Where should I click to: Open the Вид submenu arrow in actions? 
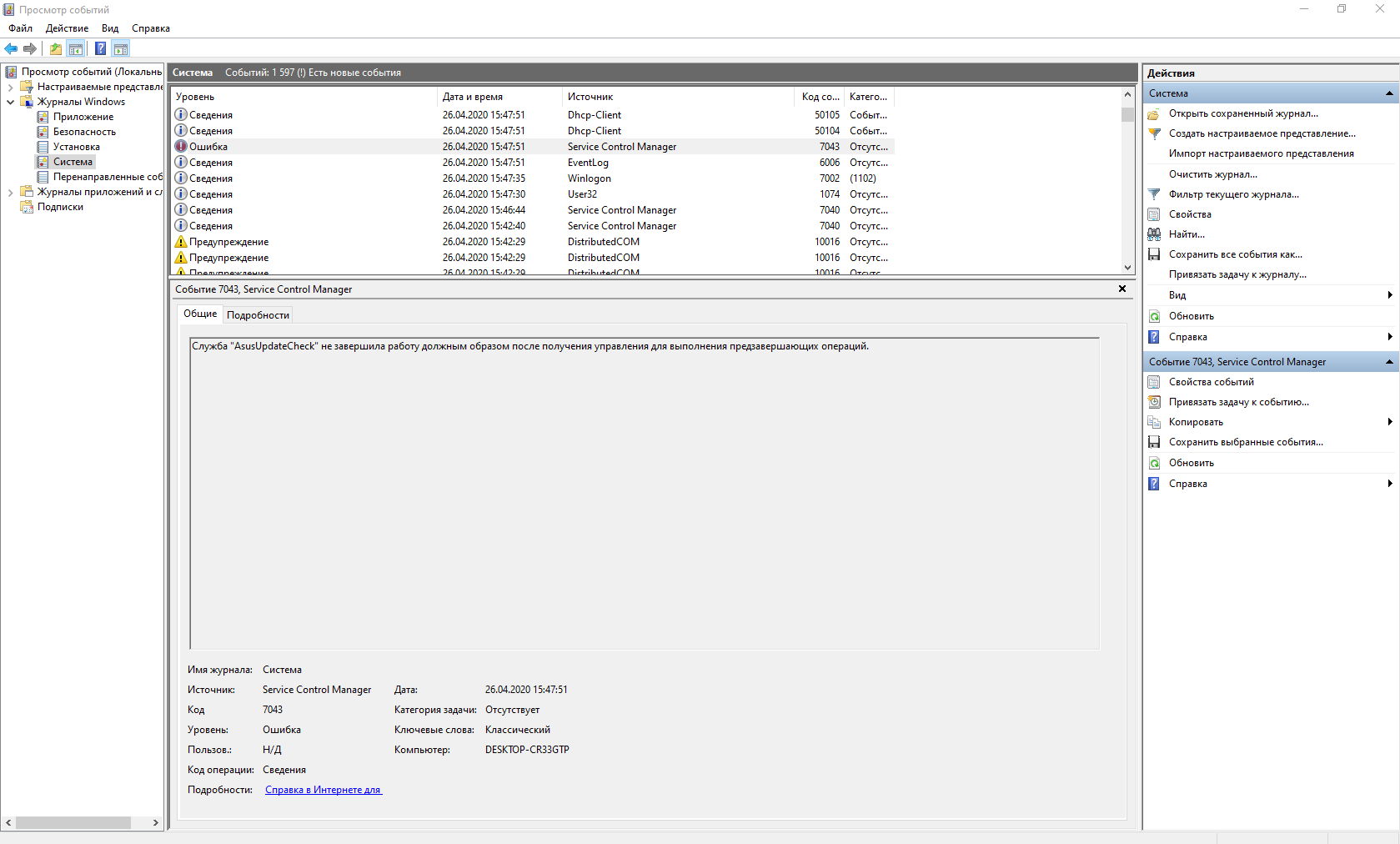pos(1390,295)
